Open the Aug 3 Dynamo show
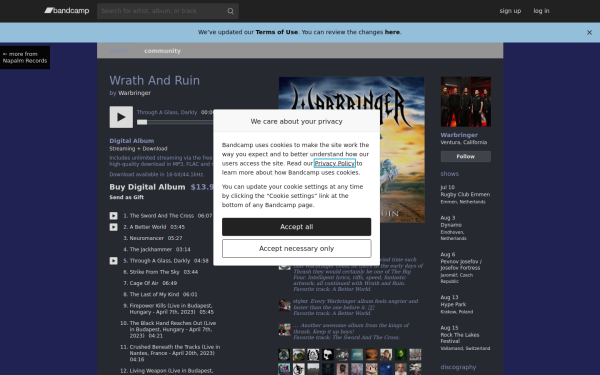Image resolution: width=600 pixels, height=375 pixels. click(453, 228)
